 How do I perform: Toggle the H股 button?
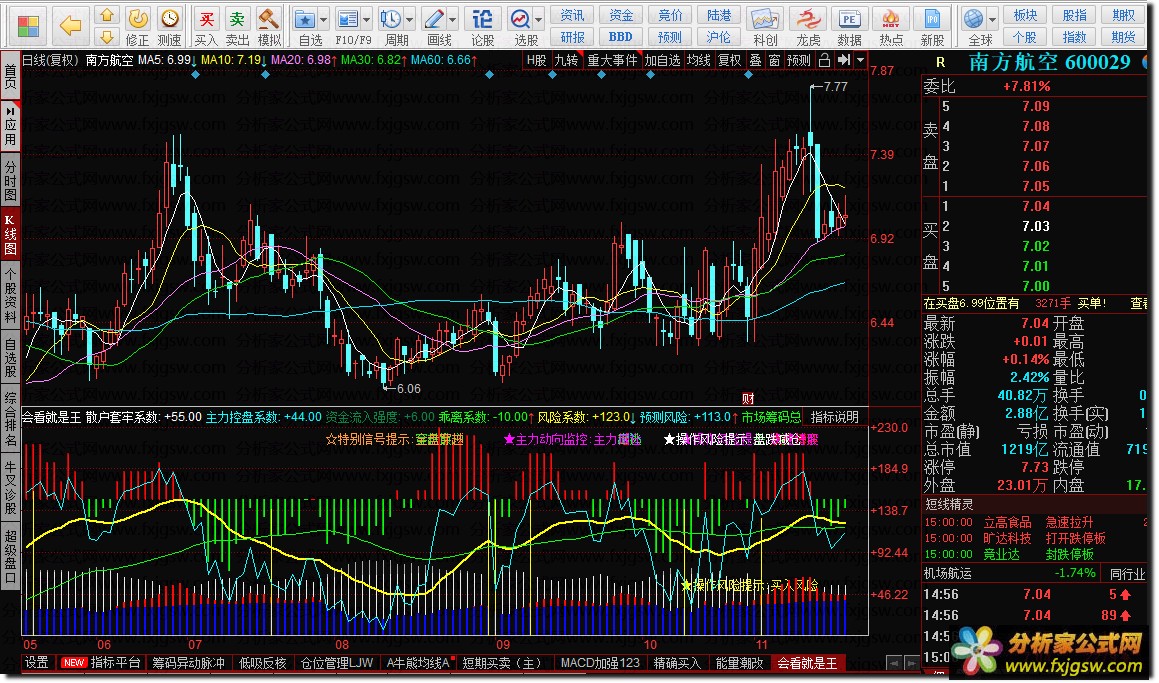[537, 60]
